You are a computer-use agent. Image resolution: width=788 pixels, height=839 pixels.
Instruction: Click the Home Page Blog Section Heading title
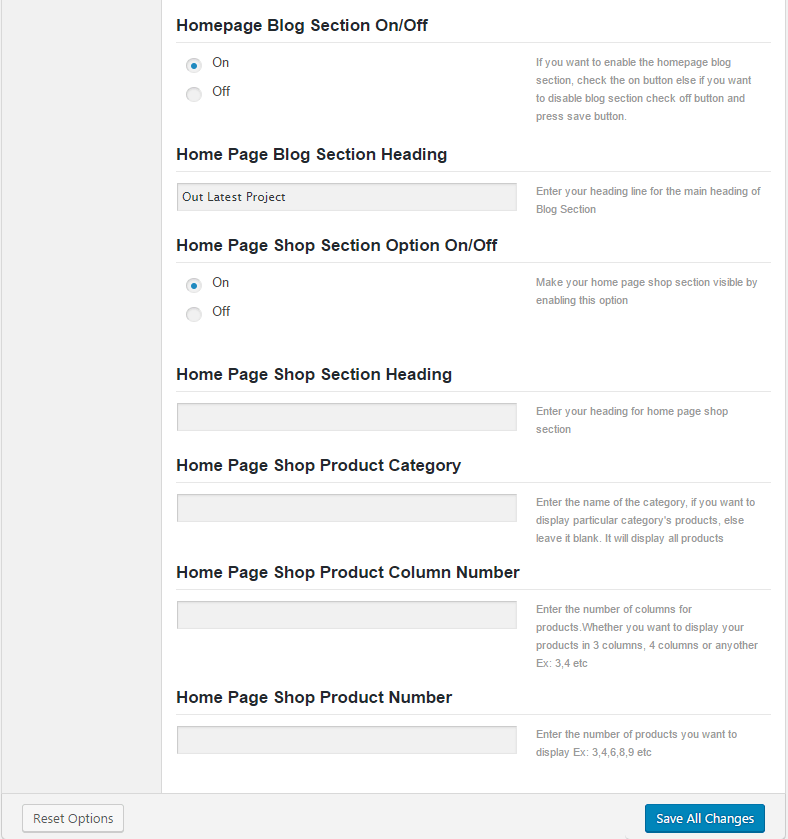[311, 154]
